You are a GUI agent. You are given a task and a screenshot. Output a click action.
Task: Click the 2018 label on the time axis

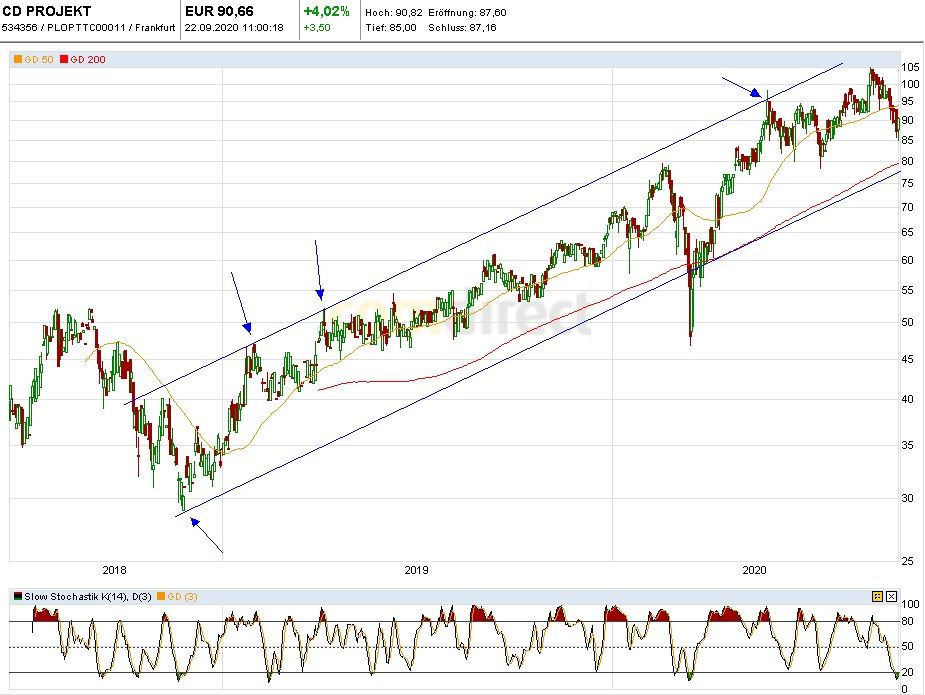pos(114,570)
